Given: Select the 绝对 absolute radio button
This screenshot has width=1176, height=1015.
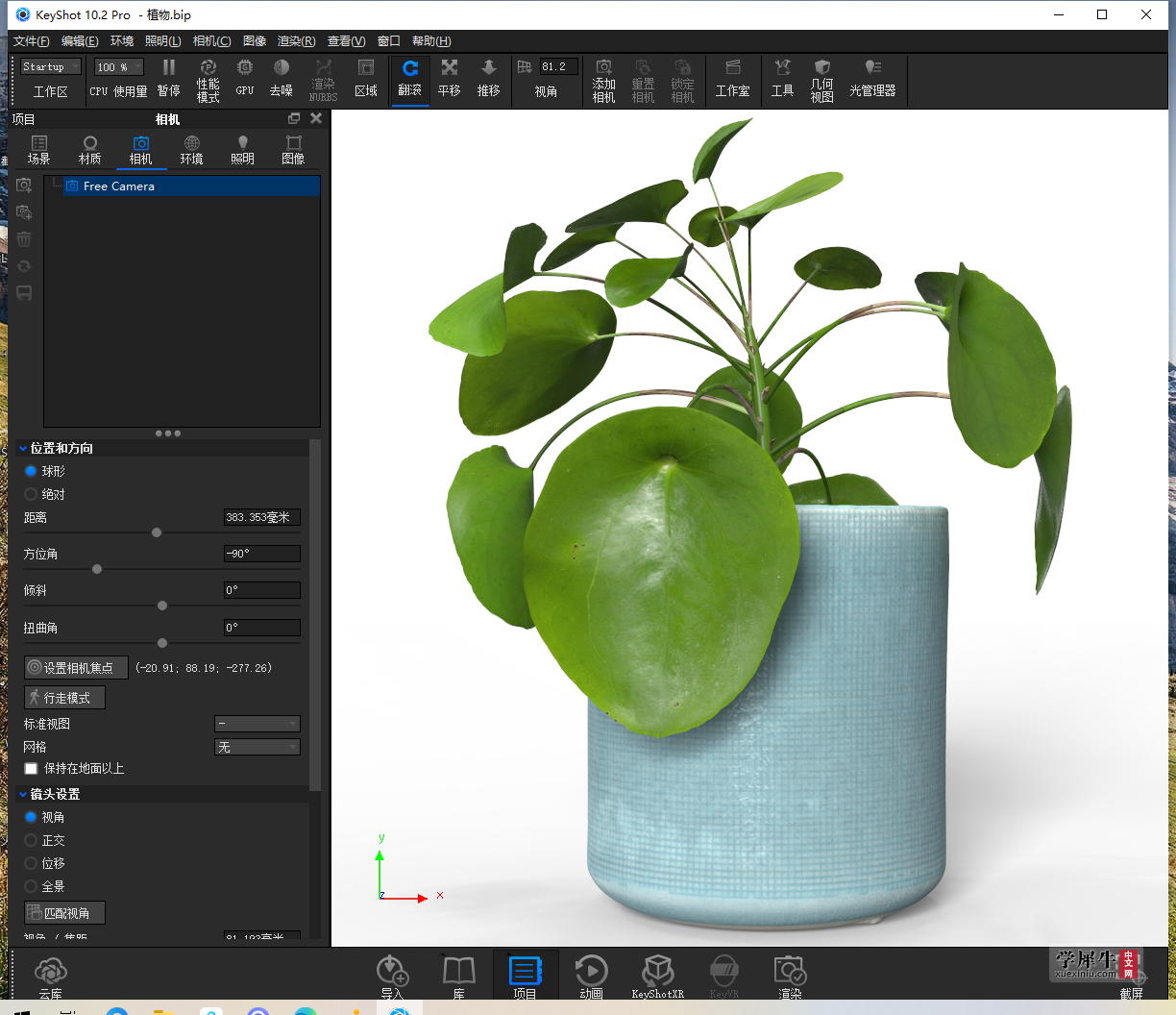Looking at the screenshot, I should coord(31,494).
